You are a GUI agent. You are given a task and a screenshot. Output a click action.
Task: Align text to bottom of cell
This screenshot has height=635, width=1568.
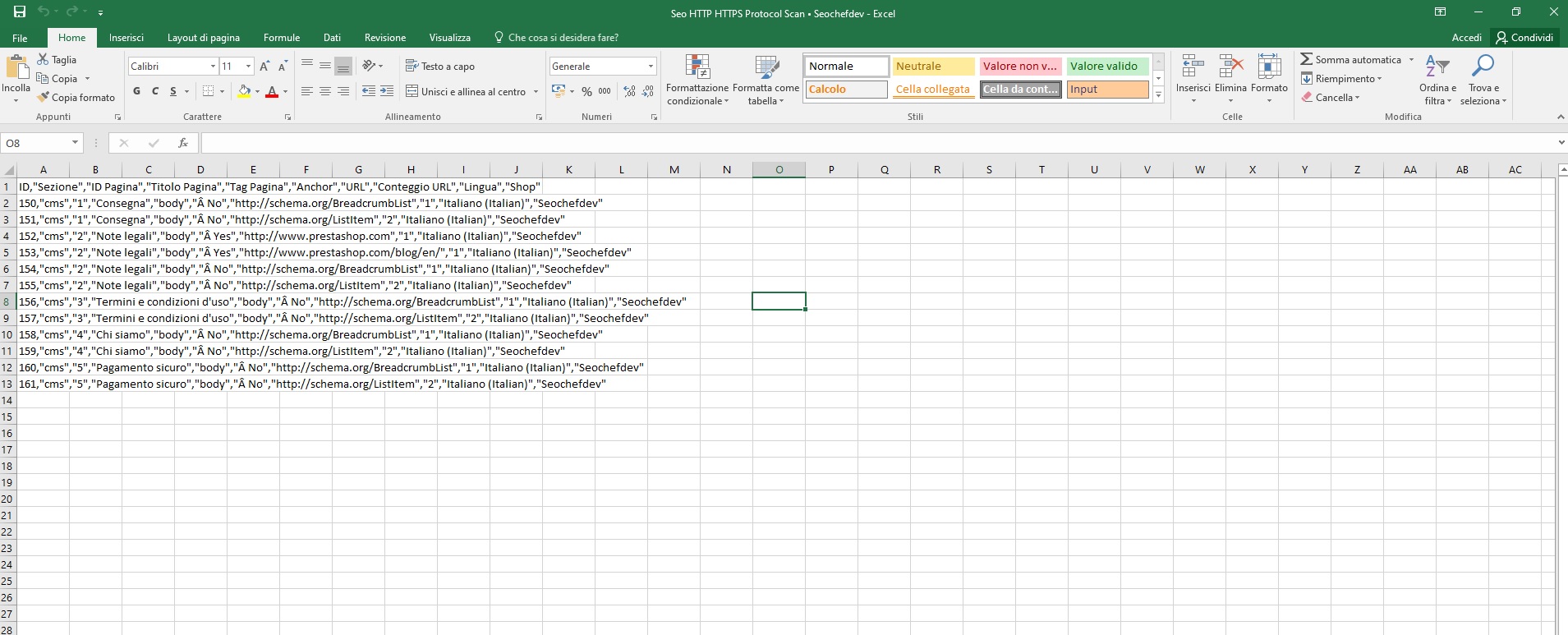343,66
